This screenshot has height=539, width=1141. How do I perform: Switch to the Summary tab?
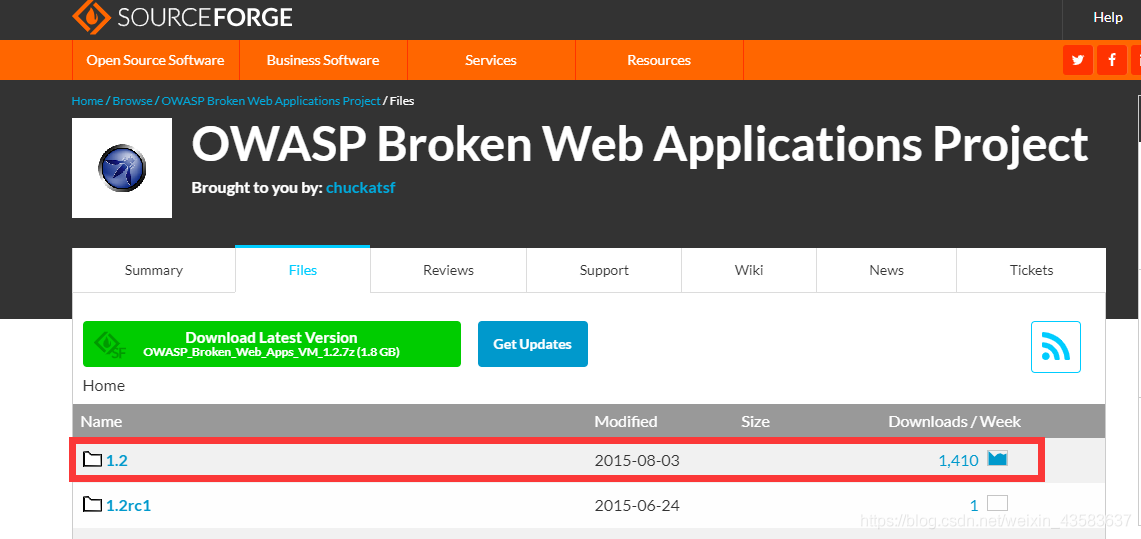(x=154, y=270)
